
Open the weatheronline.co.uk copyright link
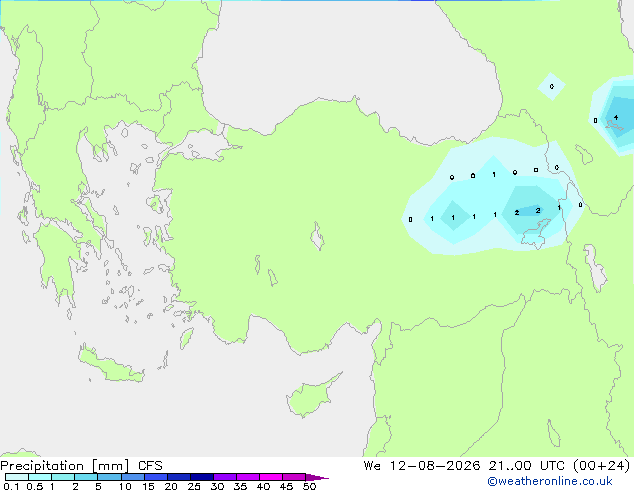tap(550, 481)
